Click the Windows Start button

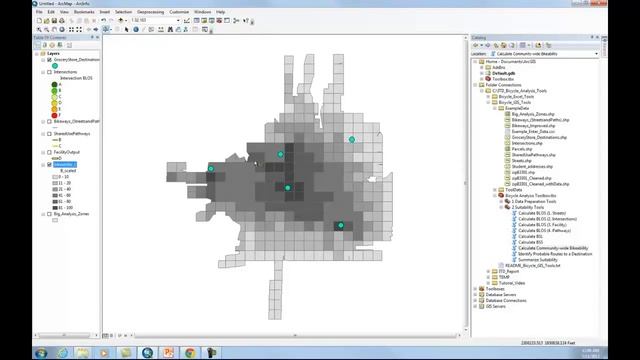(x=41, y=353)
